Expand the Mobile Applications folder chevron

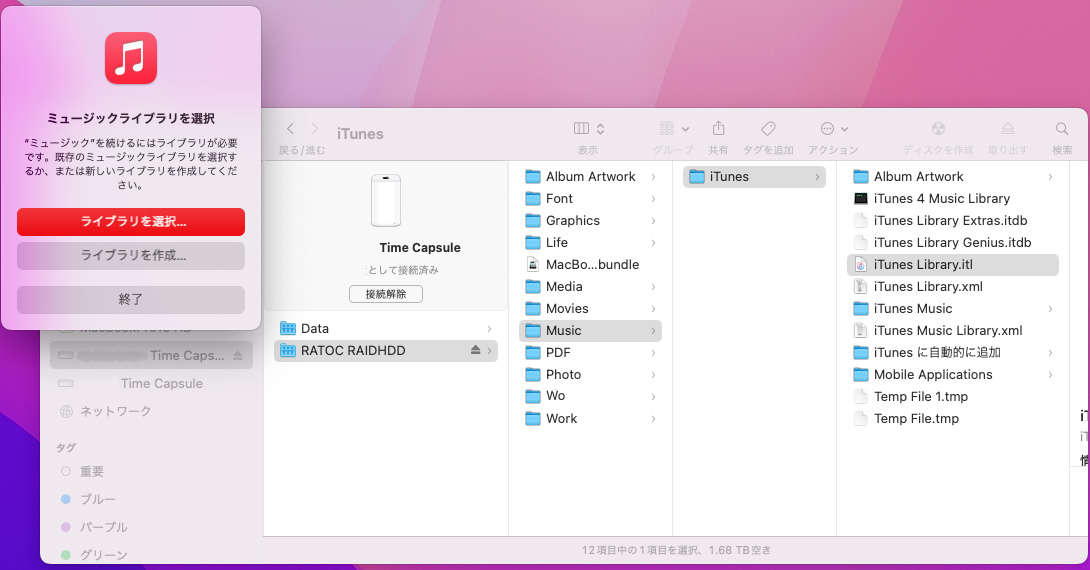pos(1050,375)
